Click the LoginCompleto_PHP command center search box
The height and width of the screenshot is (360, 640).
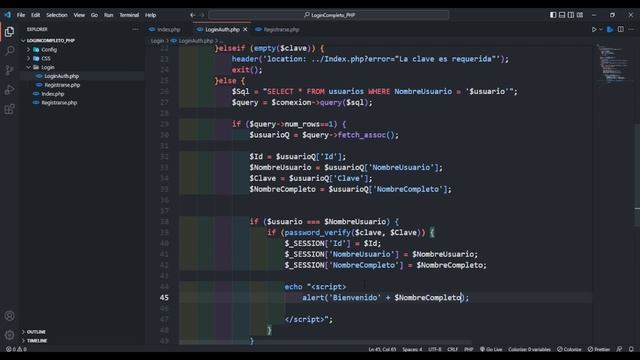point(329,15)
